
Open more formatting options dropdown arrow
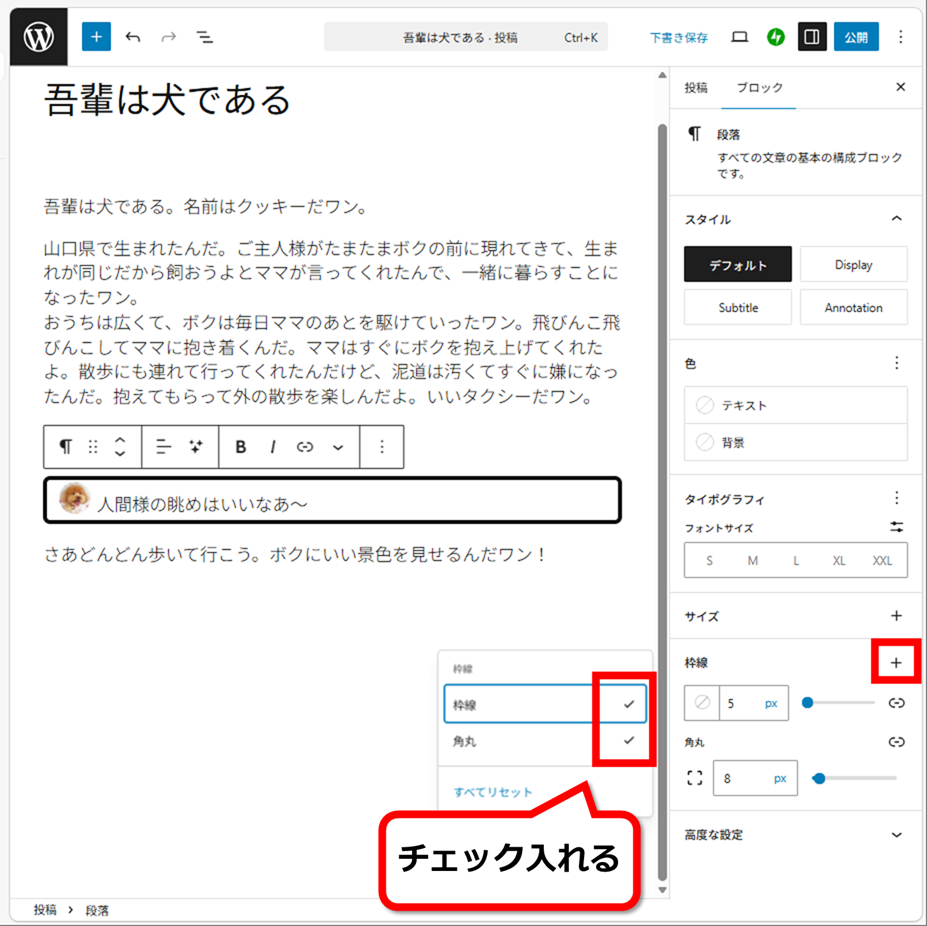[338, 447]
